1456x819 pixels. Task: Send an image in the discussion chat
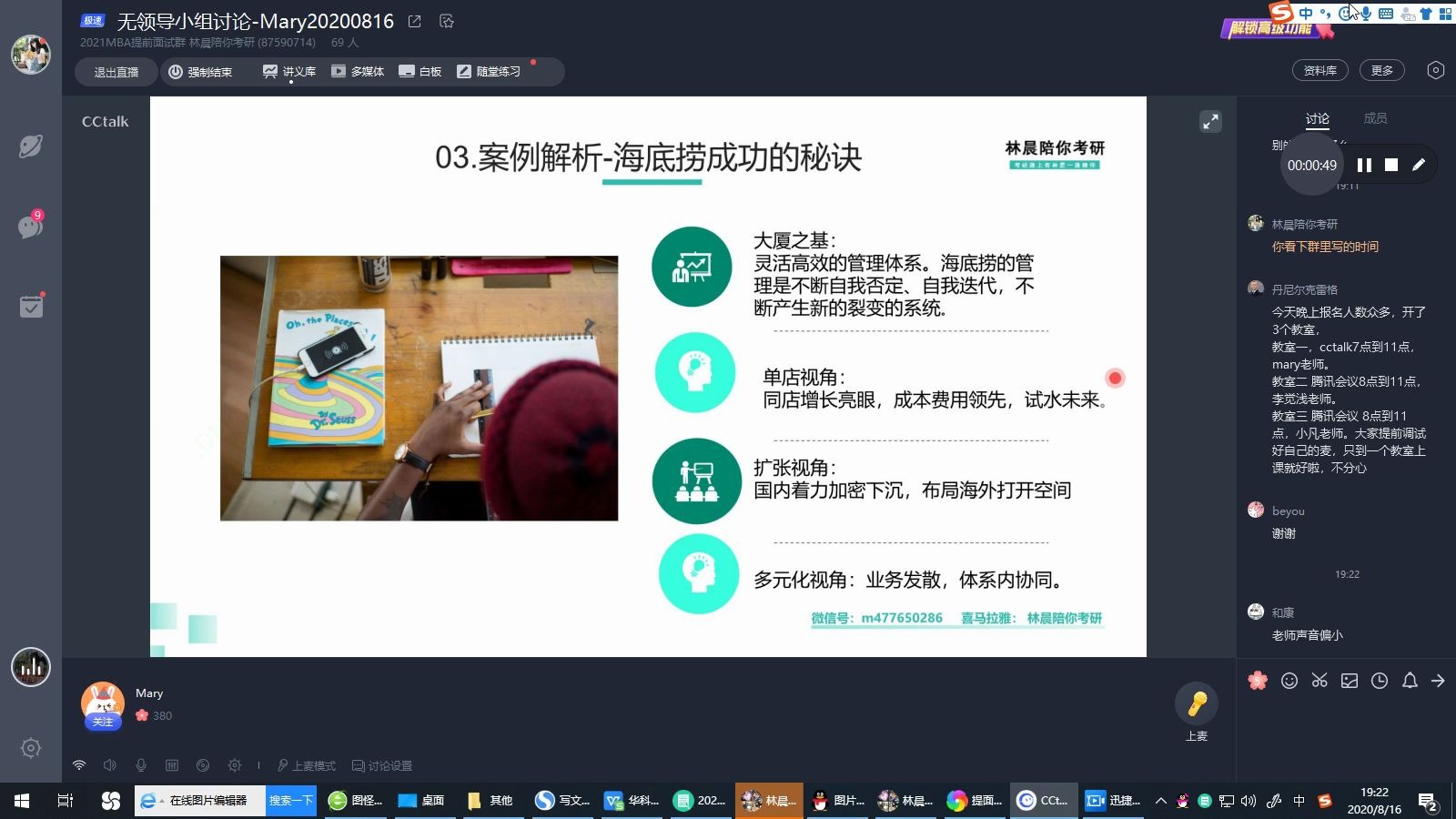point(1350,680)
